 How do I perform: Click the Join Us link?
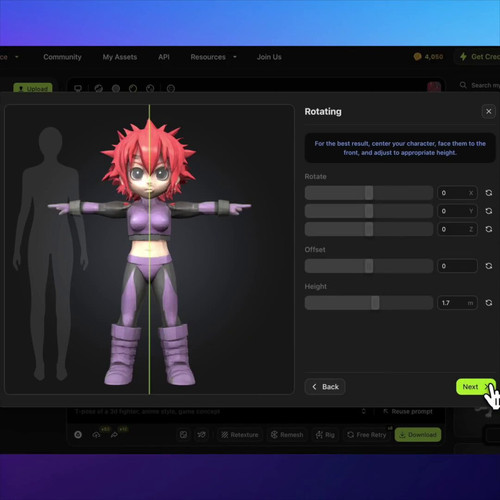(x=269, y=57)
